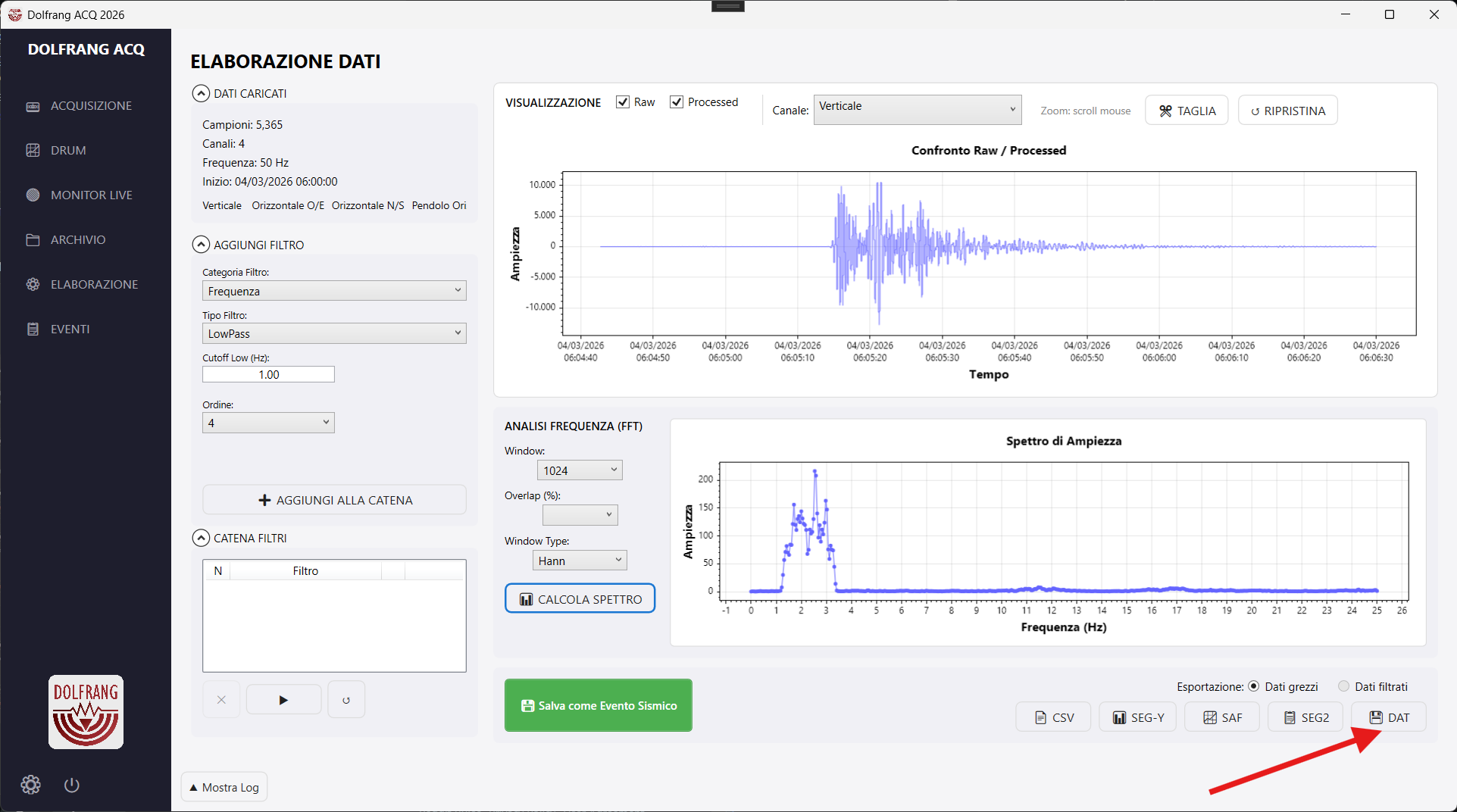Viewport: 1457px width, 812px height.
Task: Go to ARCHIVIO in the sidebar
Action: [x=78, y=239]
